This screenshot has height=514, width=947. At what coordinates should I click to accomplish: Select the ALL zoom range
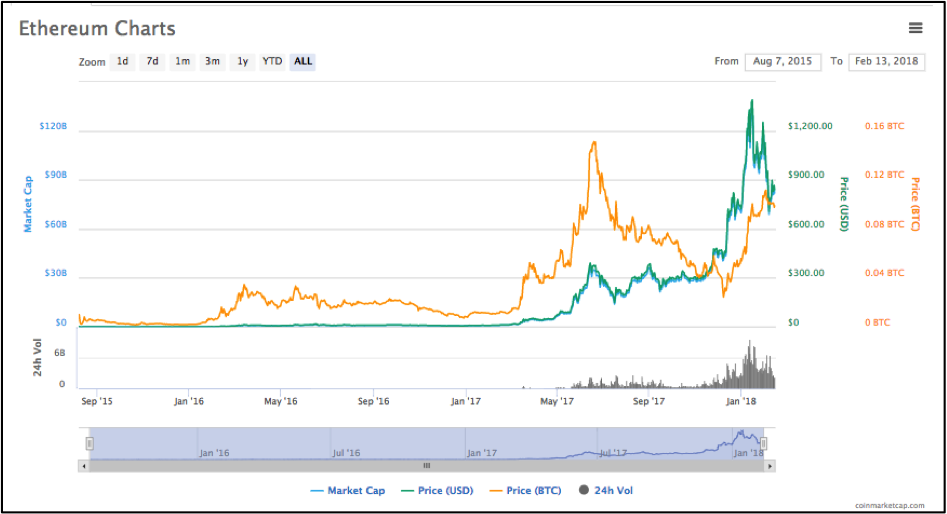click(303, 62)
